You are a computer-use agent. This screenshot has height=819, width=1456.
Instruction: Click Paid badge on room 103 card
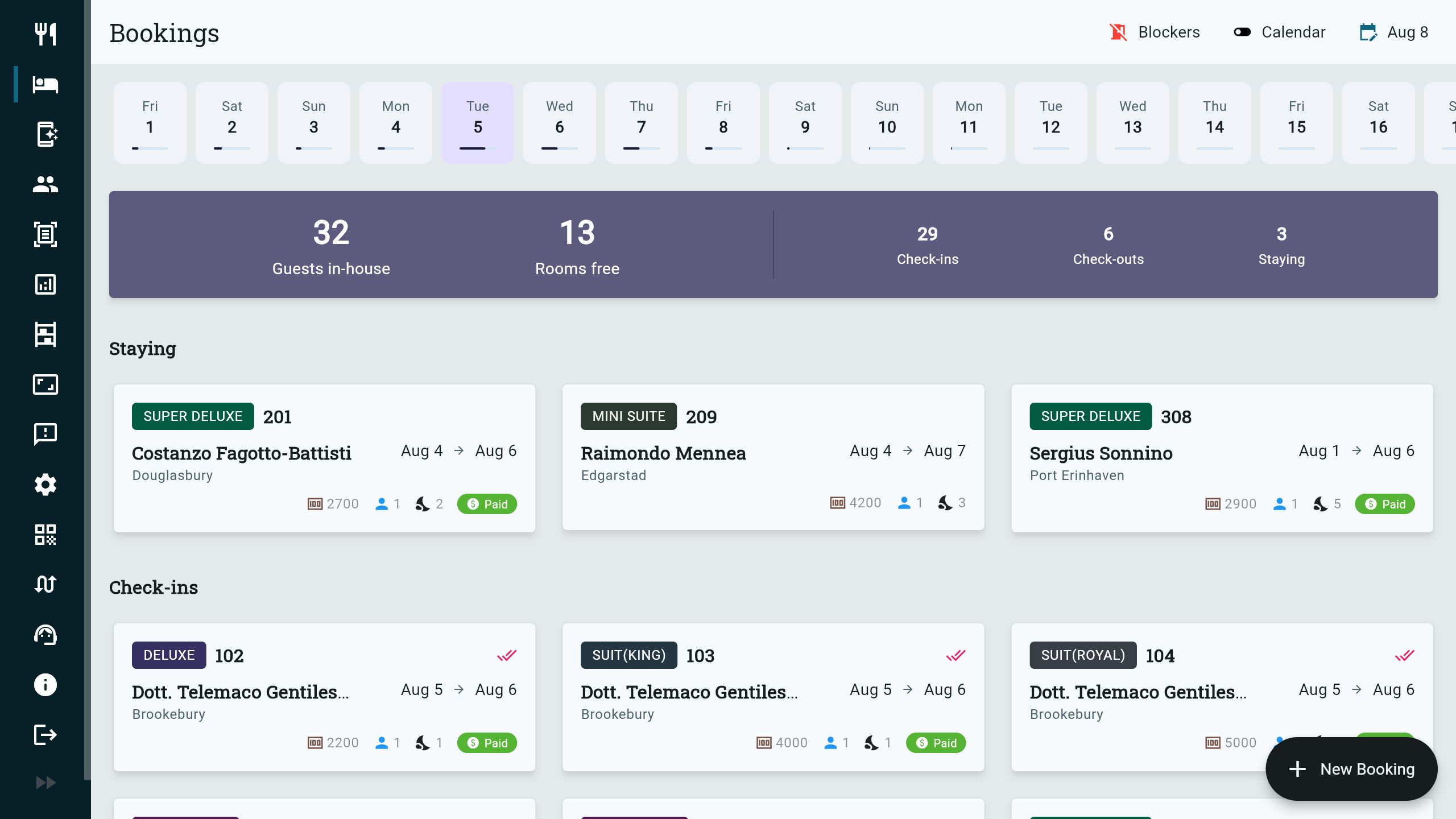pyautogui.click(x=936, y=743)
